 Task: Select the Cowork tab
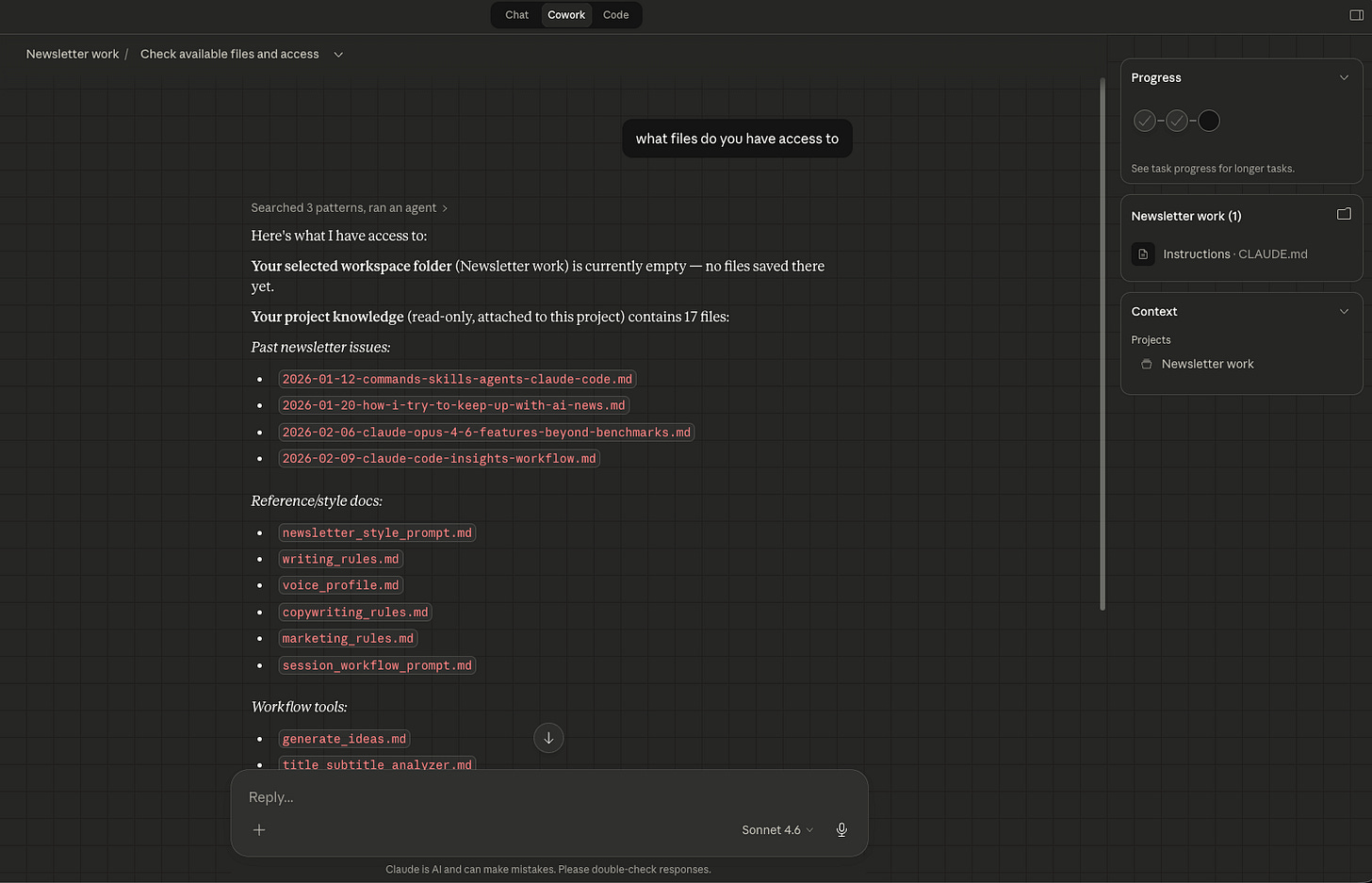coord(566,15)
